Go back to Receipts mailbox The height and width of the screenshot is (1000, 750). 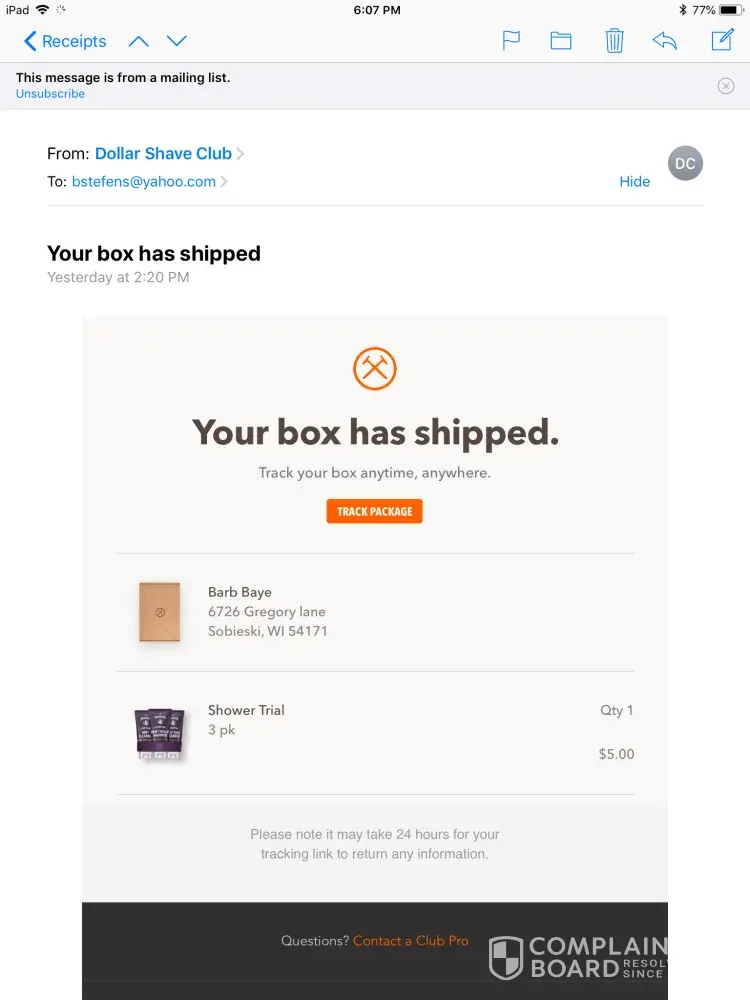[x=65, y=41]
